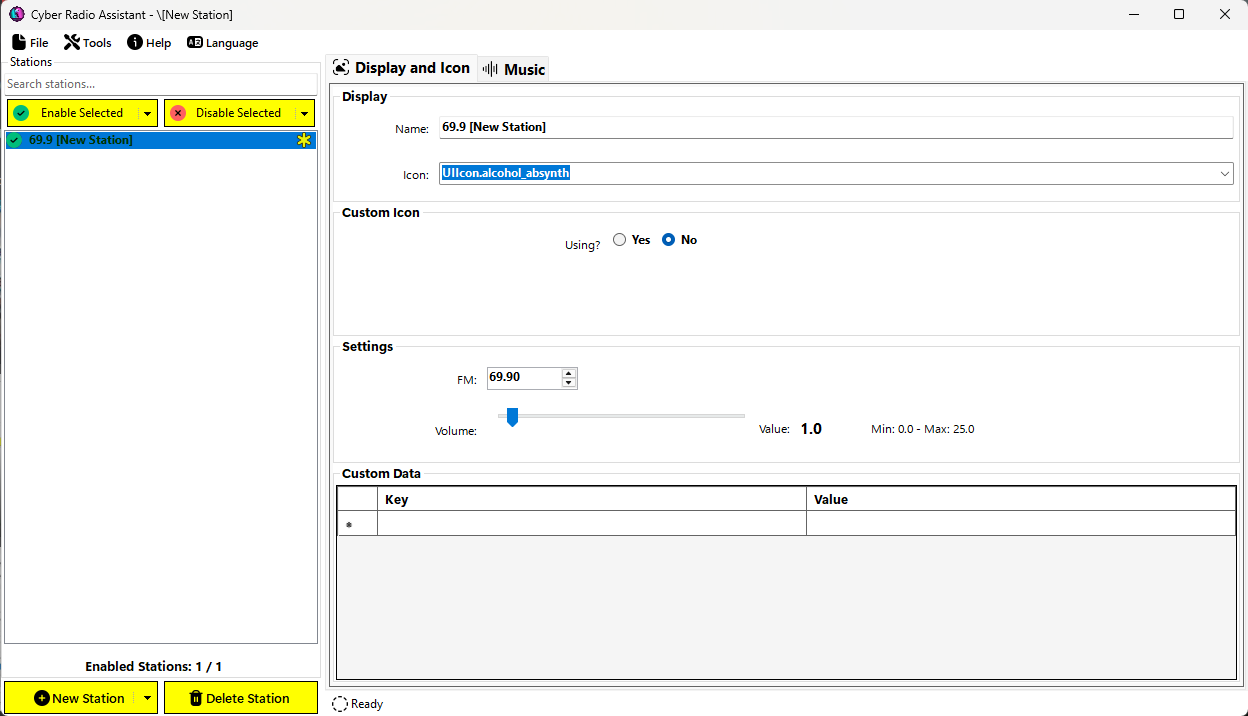Expand the Enable Selected dropdown arrow
Image resolution: width=1248 pixels, height=716 pixels.
[147, 113]
